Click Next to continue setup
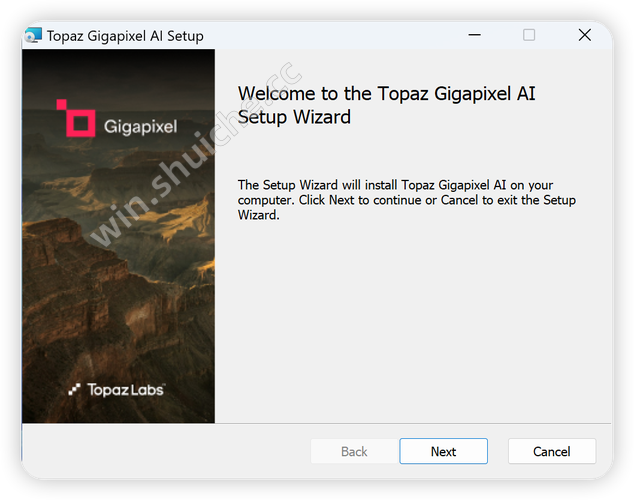634x500 pixels. (x=443, y=451)
